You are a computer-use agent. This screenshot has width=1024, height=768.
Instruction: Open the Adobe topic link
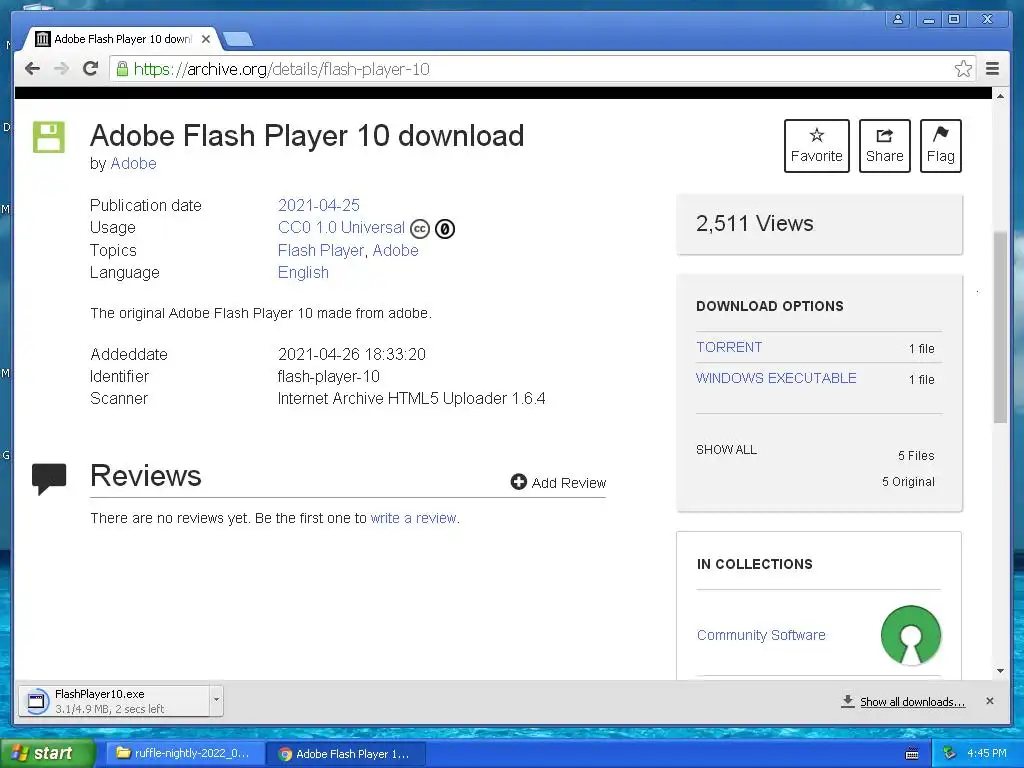pyautogui.click(x=395, y=250)
